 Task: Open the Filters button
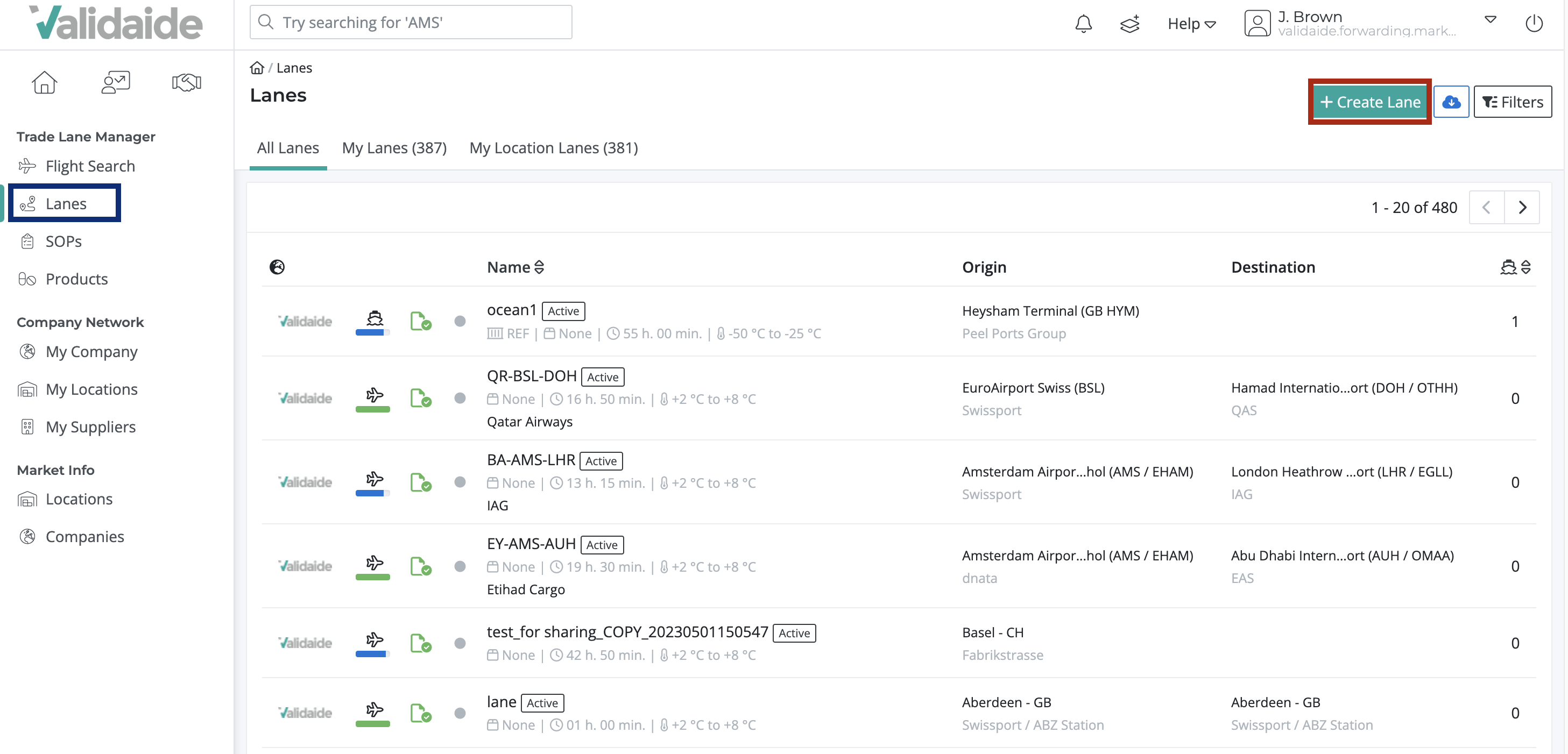(1513, 102)
